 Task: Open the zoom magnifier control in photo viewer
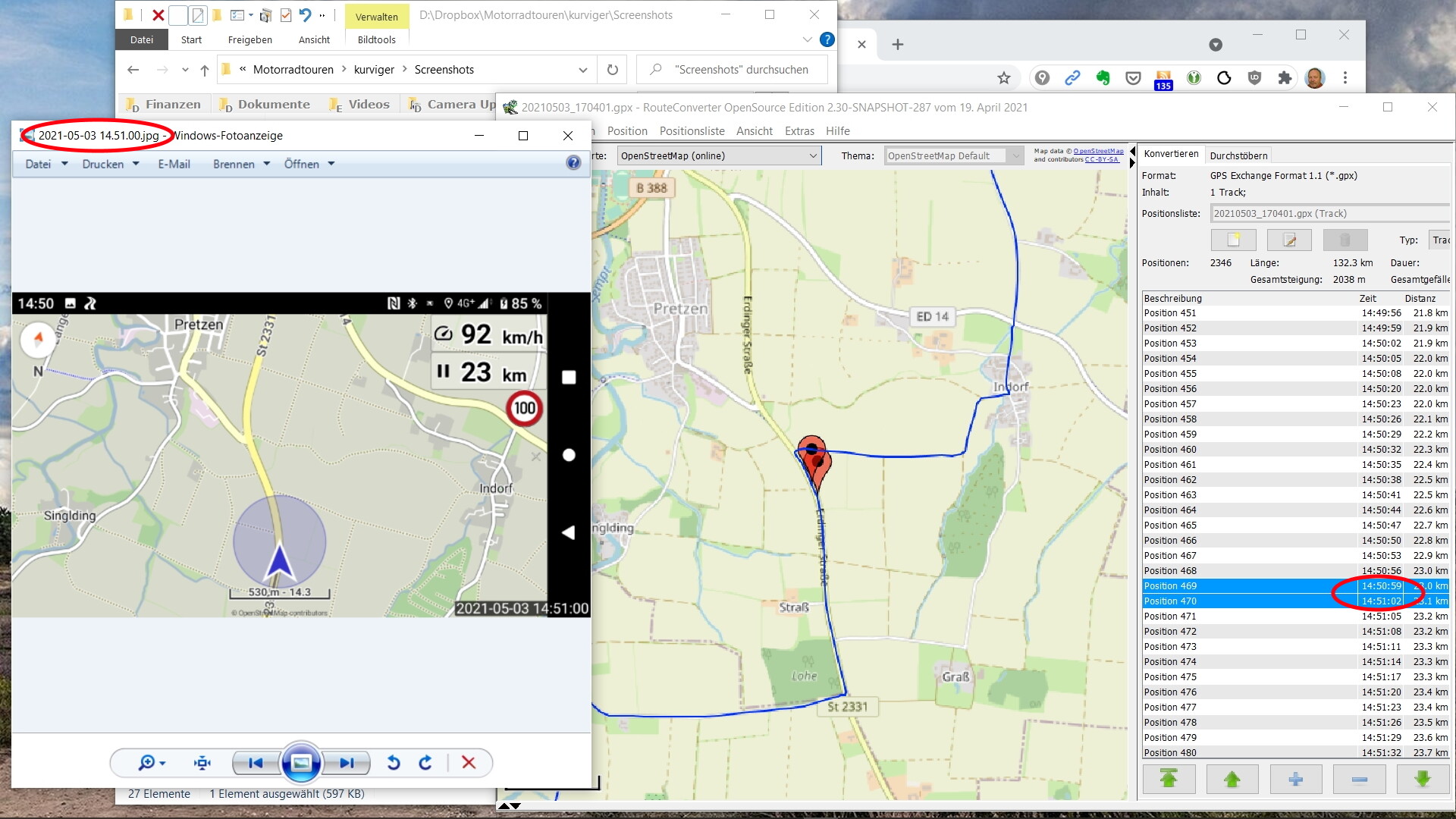(151, 763)
